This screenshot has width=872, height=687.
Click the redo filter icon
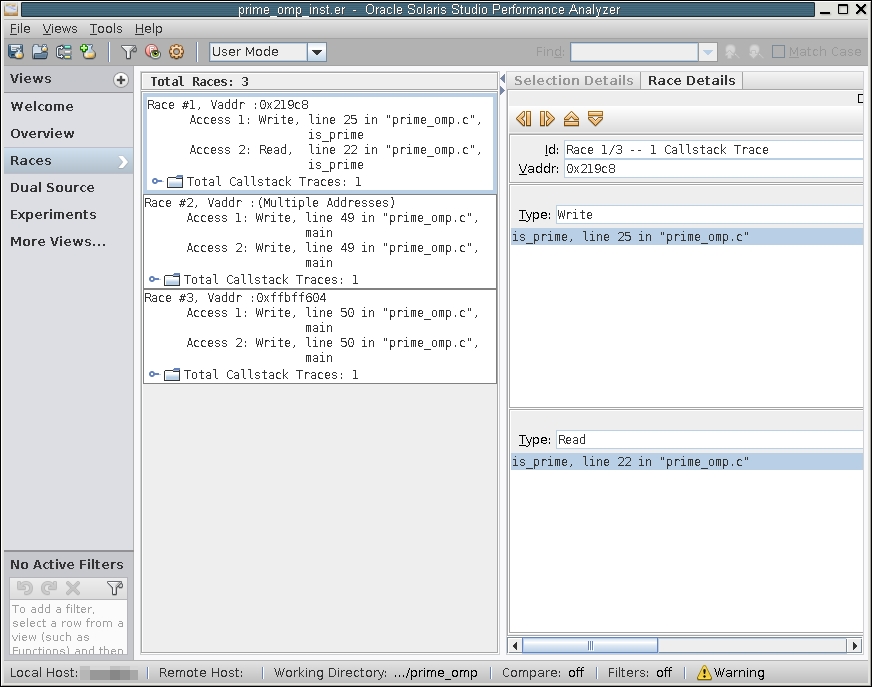tap(49, 587)
